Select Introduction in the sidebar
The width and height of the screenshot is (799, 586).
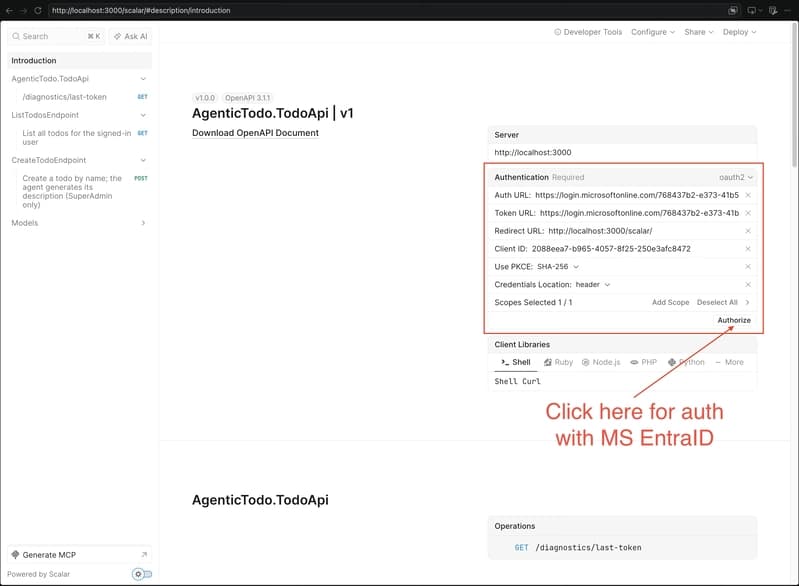click(79, 60)
